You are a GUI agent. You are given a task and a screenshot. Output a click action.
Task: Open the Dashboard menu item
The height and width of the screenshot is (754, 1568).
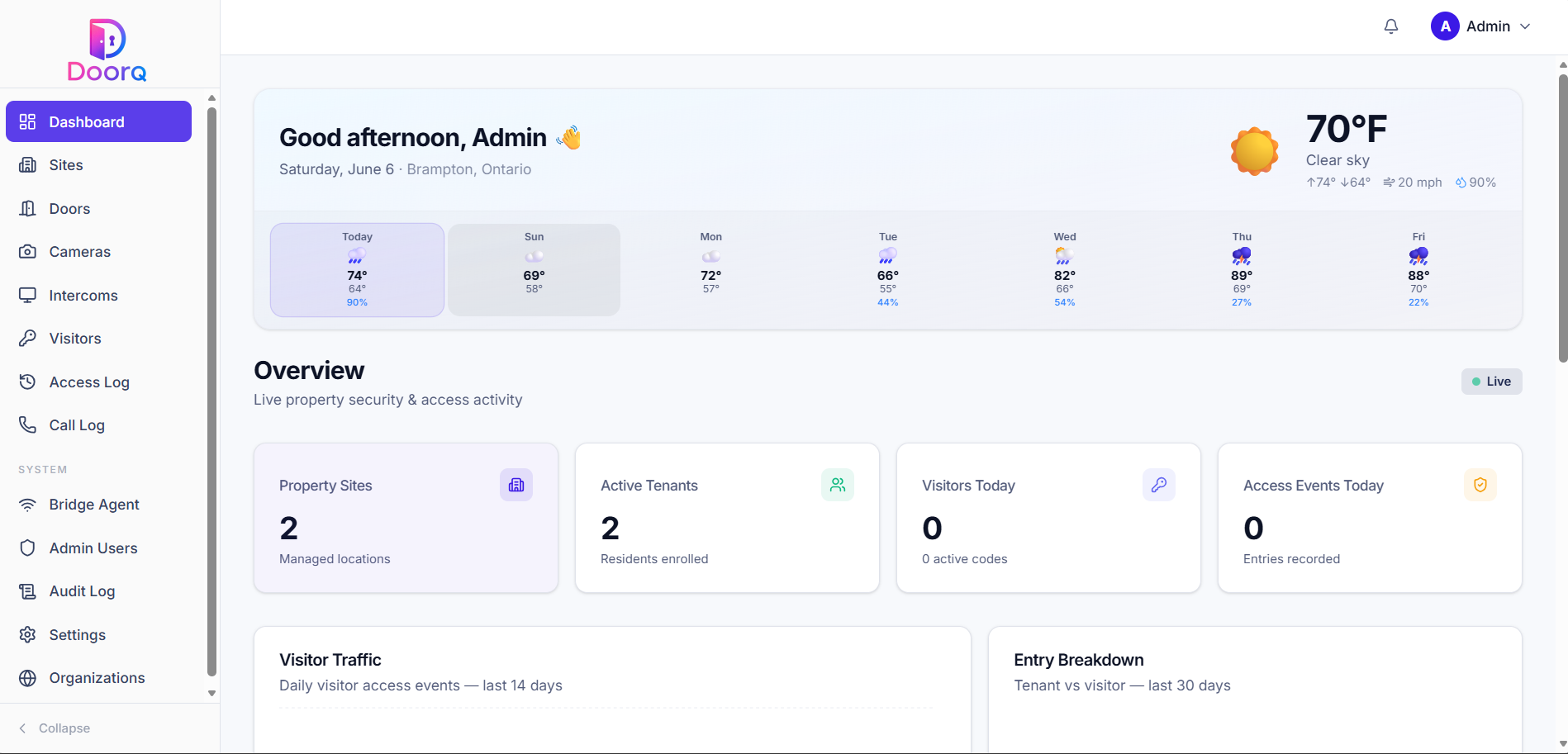tap(99, 121)
